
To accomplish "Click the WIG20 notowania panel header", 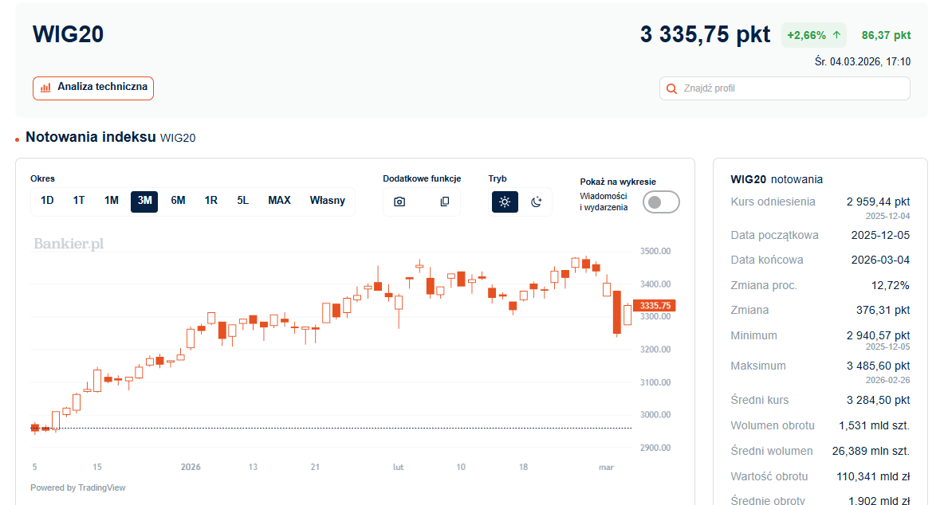I will 776,180.
